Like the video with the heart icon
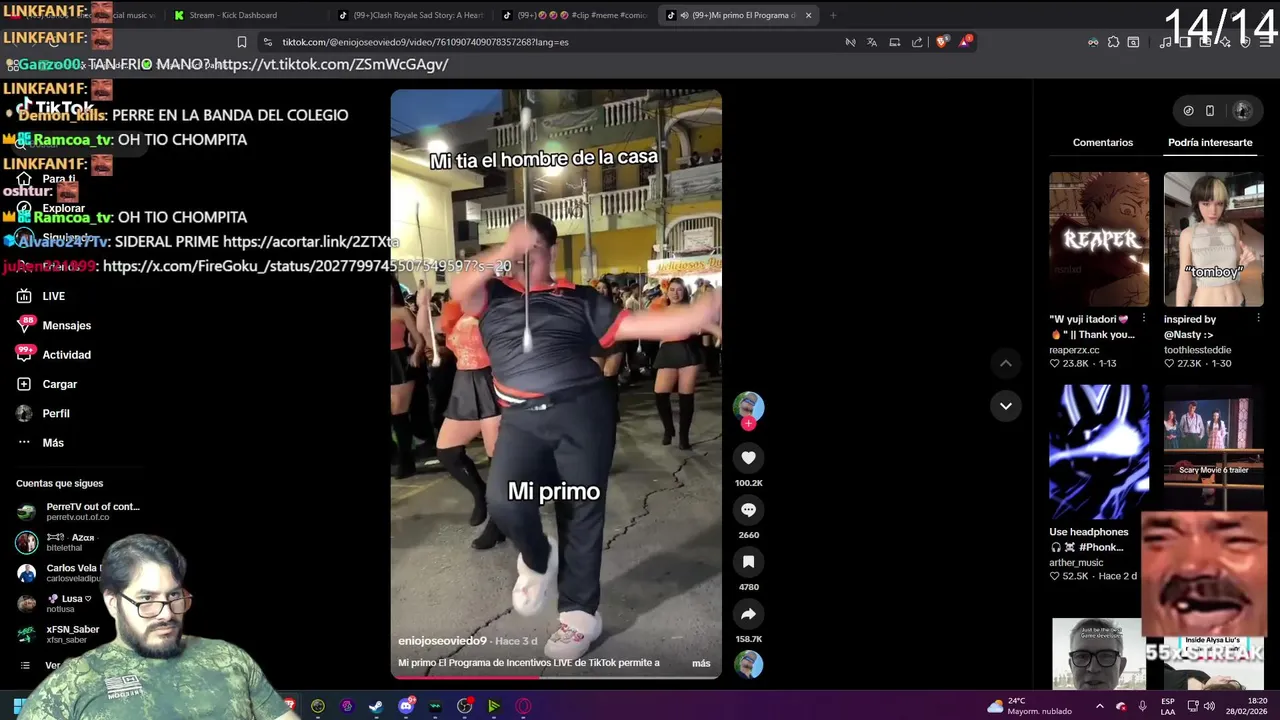 (748, 458)
